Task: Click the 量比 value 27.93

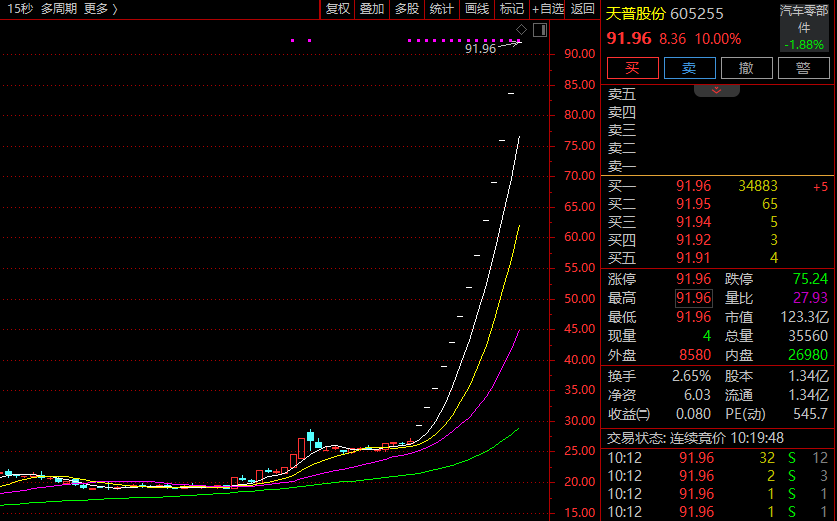Action: (810, 298)
